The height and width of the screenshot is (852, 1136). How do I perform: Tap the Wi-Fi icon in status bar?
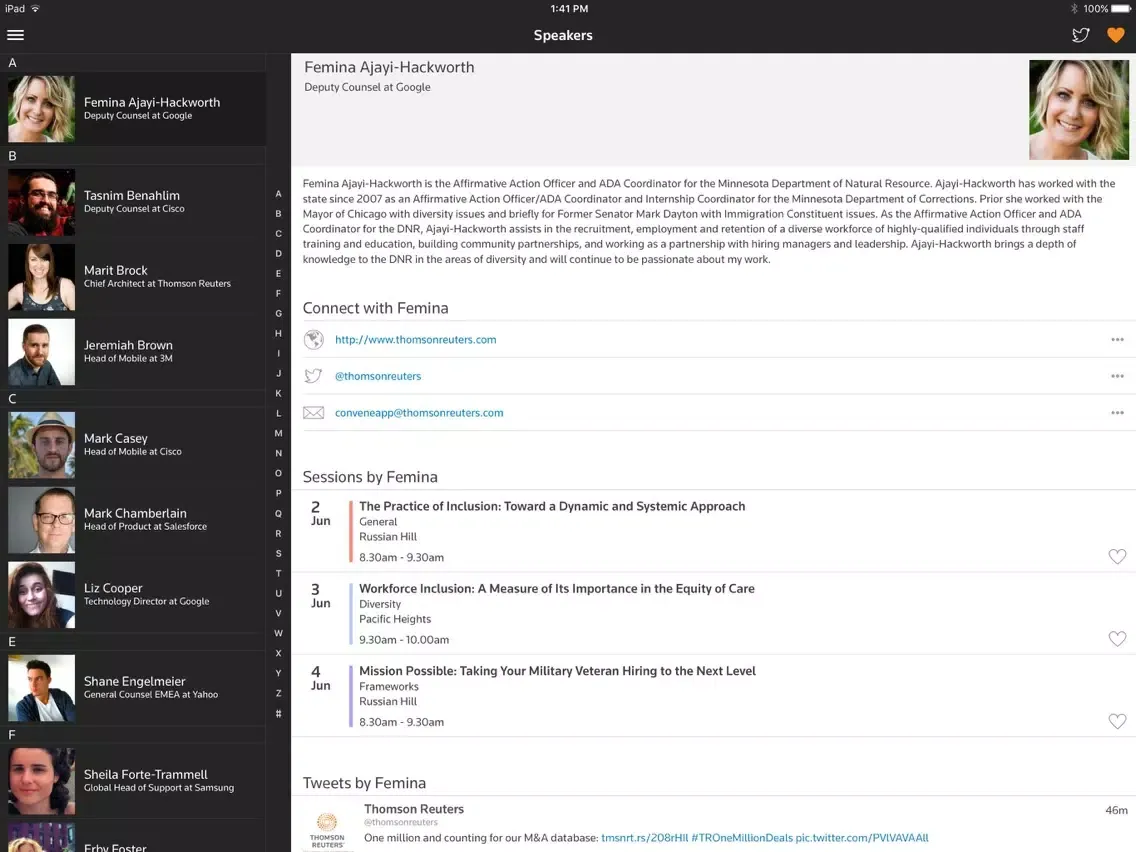point(35,9)
